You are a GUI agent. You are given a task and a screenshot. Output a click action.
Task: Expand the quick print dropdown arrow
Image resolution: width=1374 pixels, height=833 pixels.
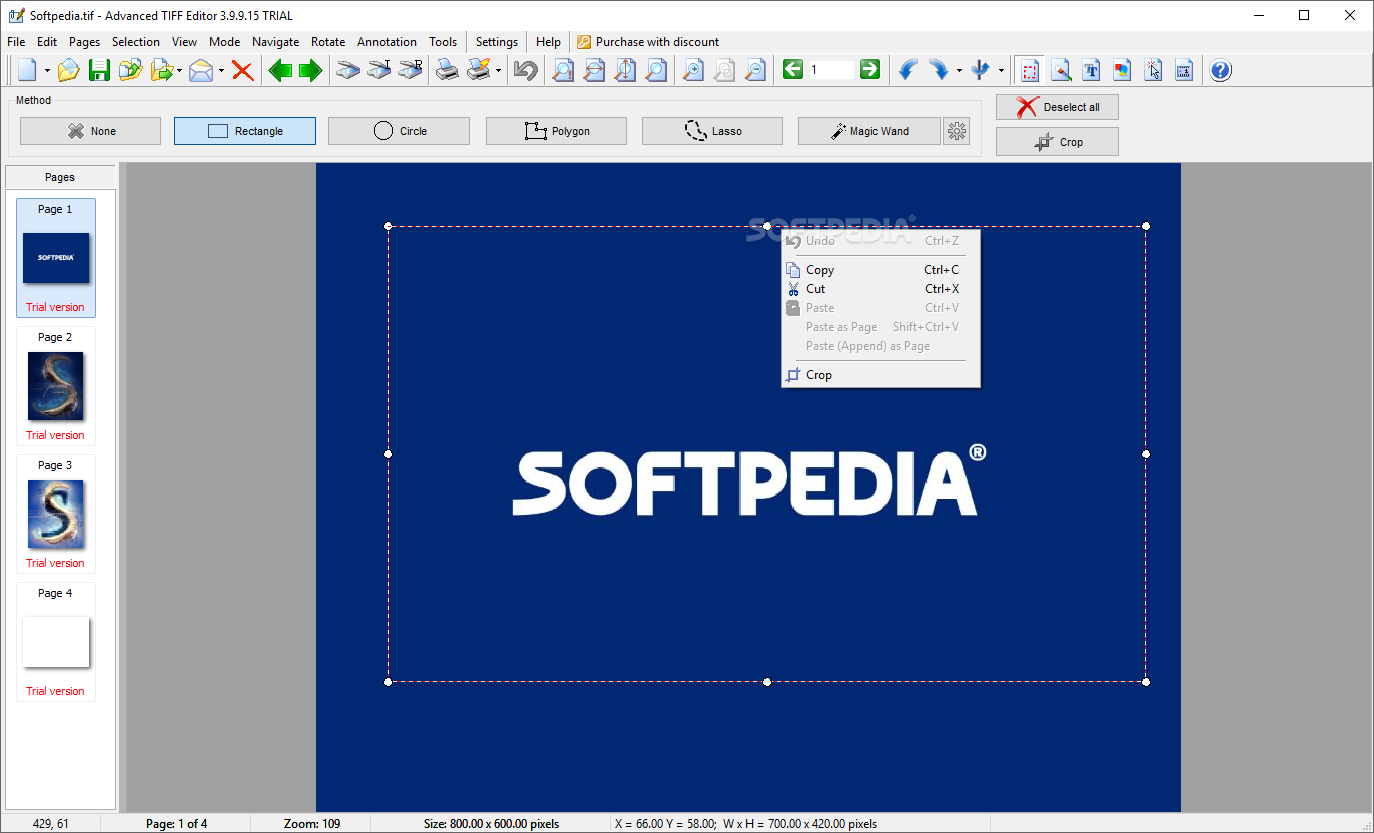click(x=498, y=71)
